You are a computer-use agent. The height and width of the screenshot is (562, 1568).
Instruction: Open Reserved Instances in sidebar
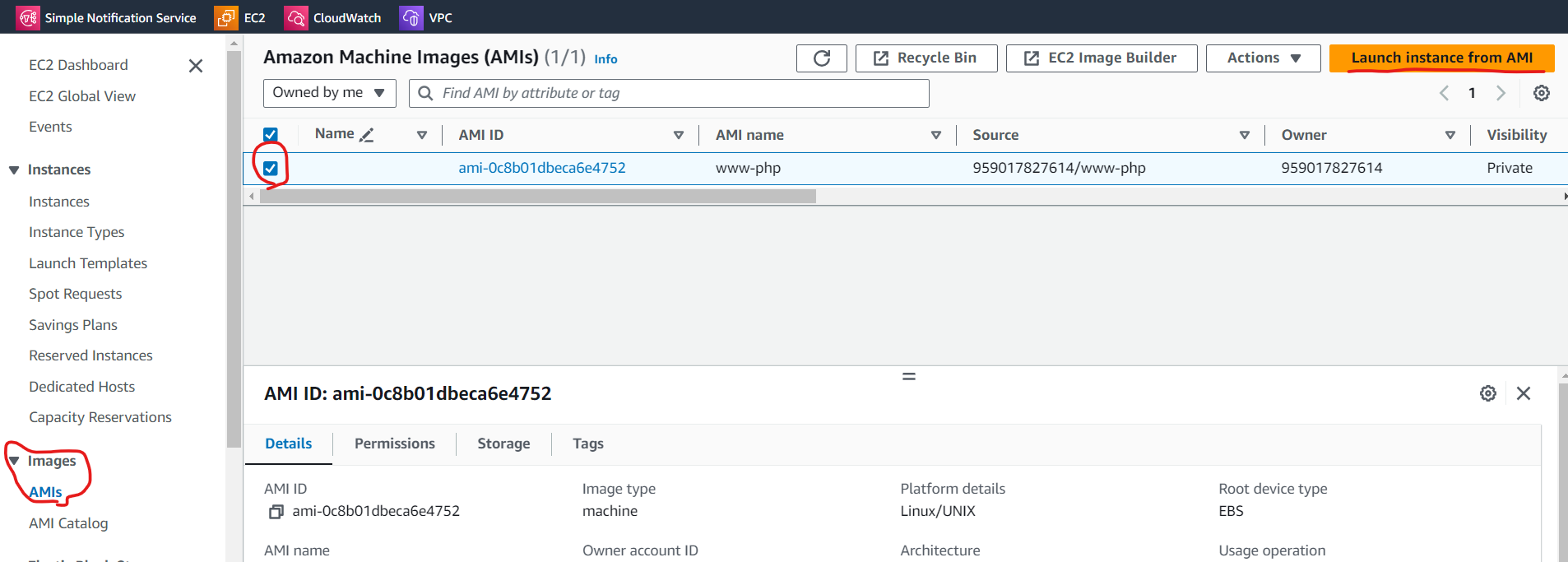[x=90, y=355]
